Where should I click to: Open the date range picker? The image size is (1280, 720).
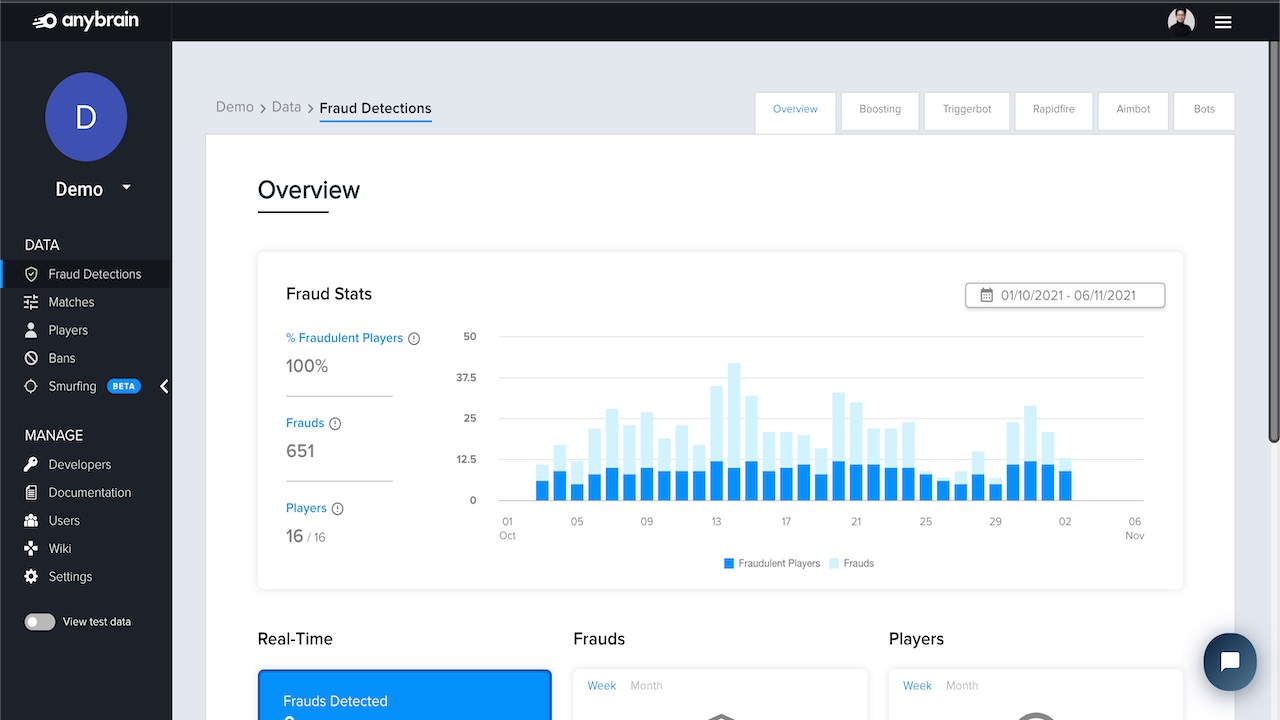click(1065, 295)
